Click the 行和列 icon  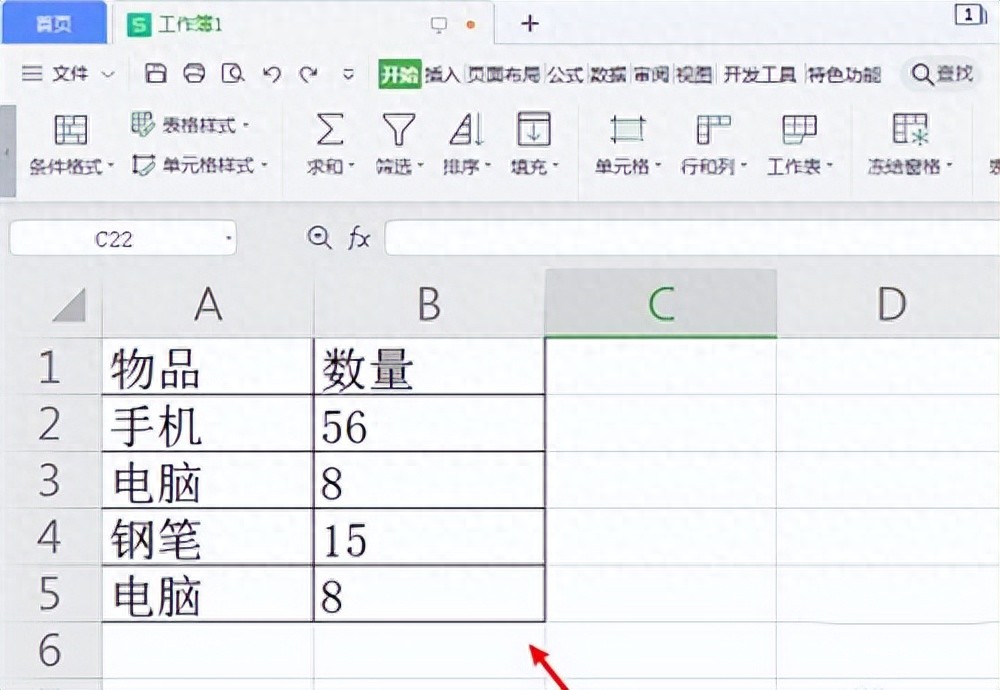click(713, 129)
